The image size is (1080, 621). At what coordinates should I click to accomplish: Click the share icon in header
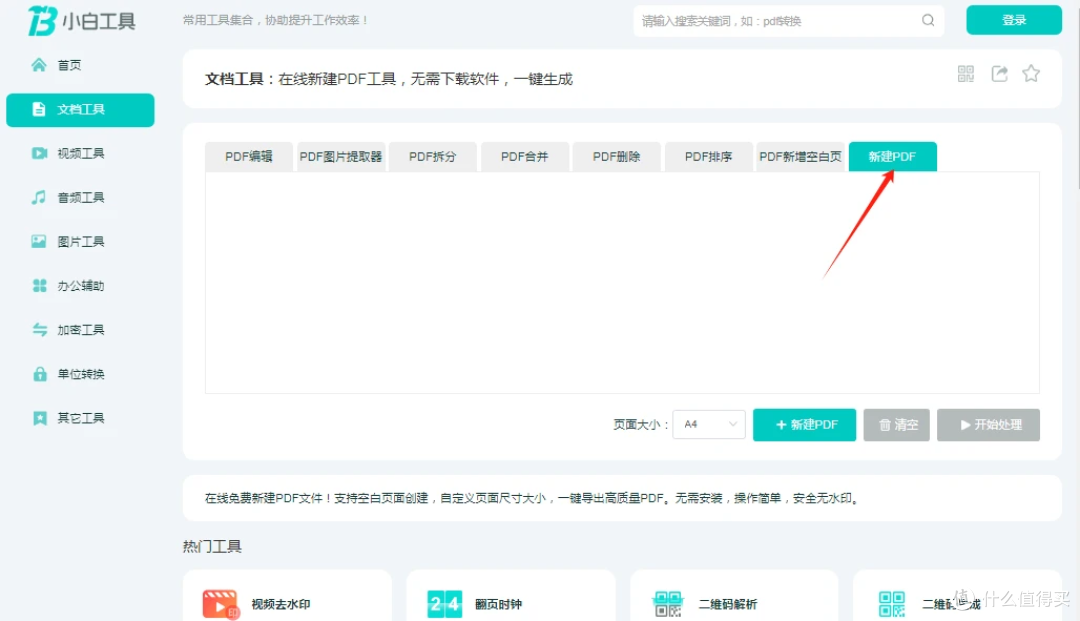click(999, 74)
